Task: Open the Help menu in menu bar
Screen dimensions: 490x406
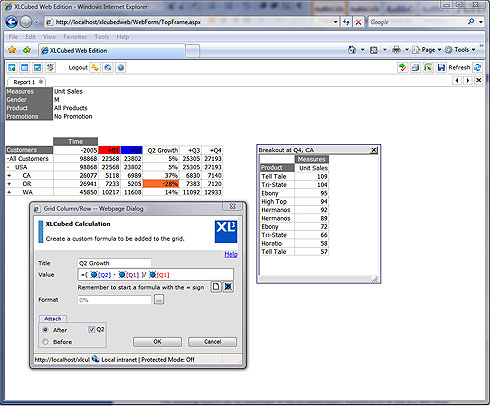Action: 123,37
